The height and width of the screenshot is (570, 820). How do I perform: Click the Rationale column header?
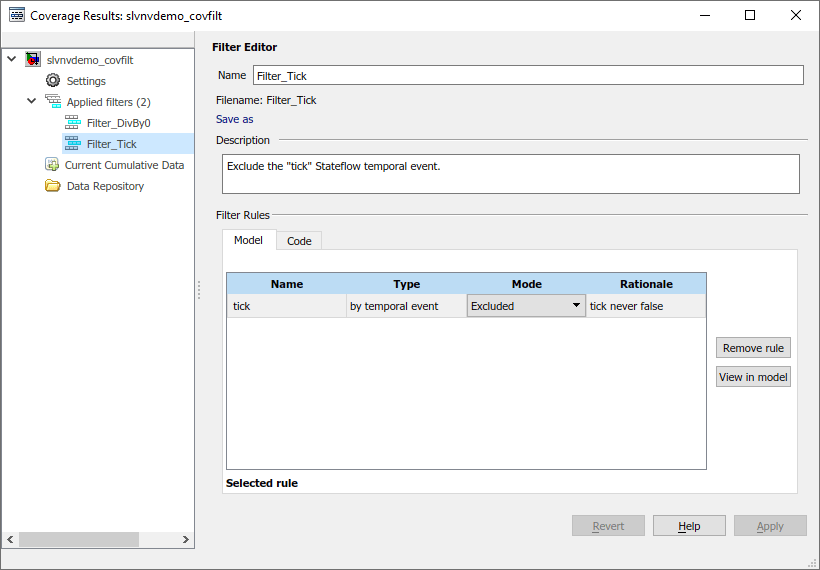(x=646, y=284)
